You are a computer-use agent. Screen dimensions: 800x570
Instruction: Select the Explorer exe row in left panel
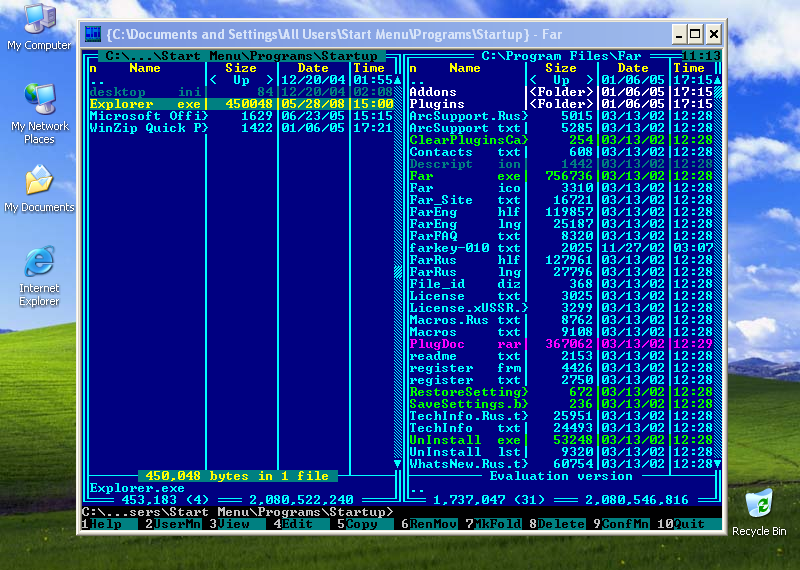point(241,104)
